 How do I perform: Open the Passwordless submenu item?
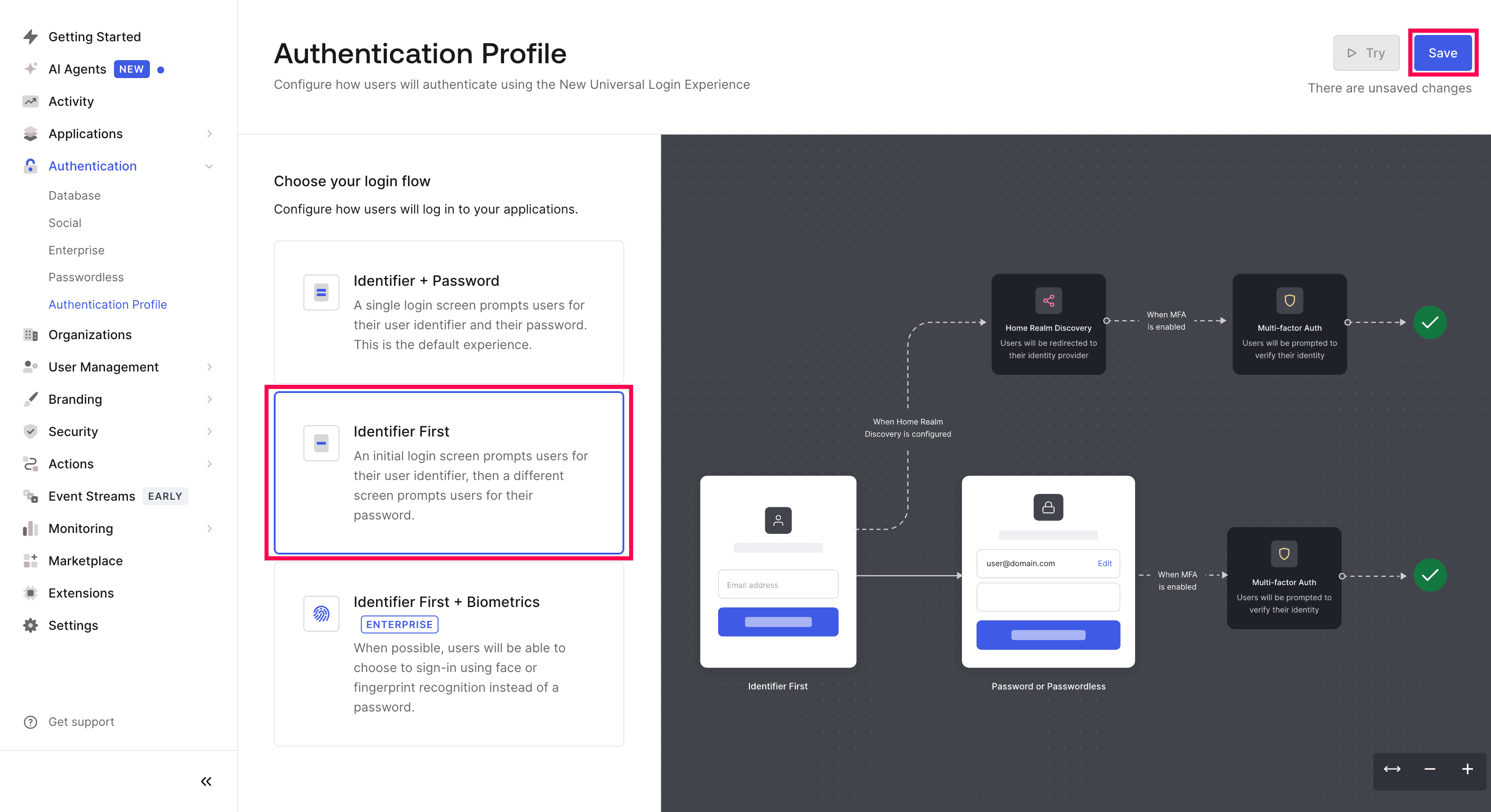(x=86, y=277)
